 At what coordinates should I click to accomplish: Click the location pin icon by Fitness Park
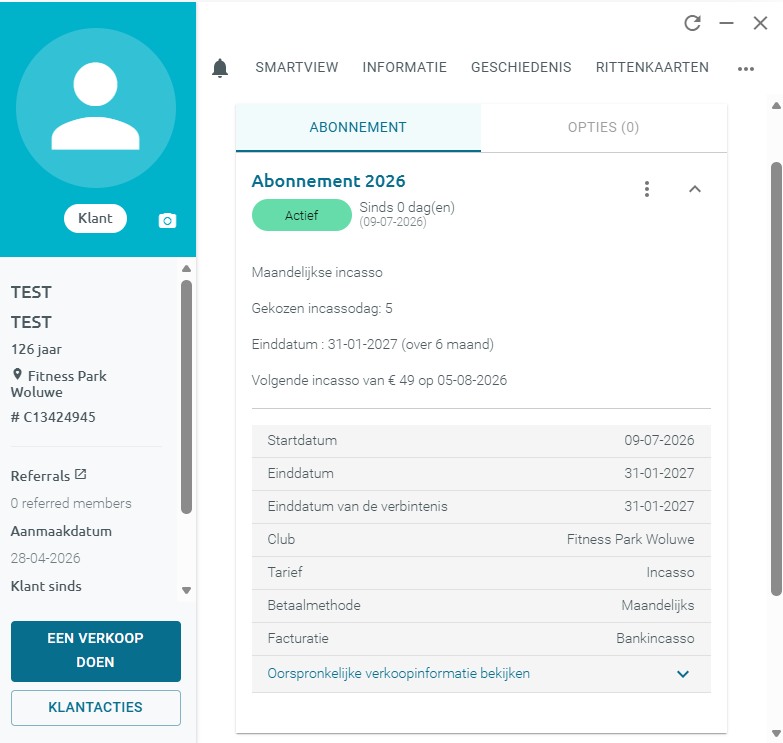click(17, 374)
